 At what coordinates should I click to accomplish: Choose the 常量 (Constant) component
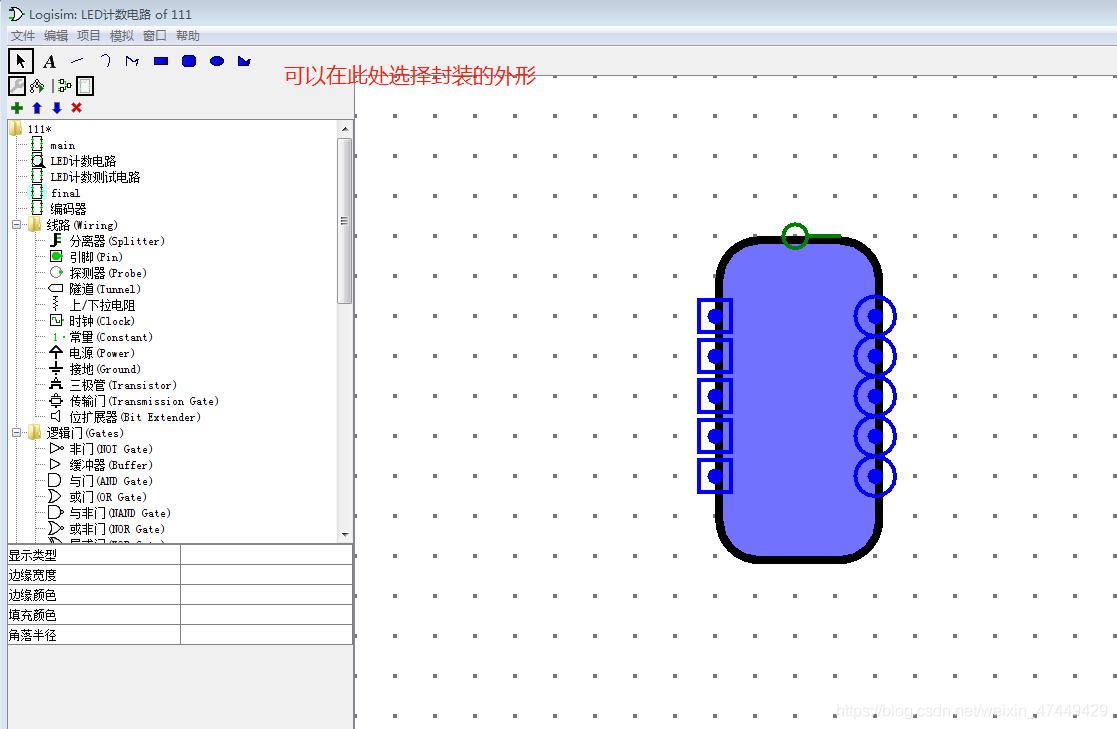point(110,337)
